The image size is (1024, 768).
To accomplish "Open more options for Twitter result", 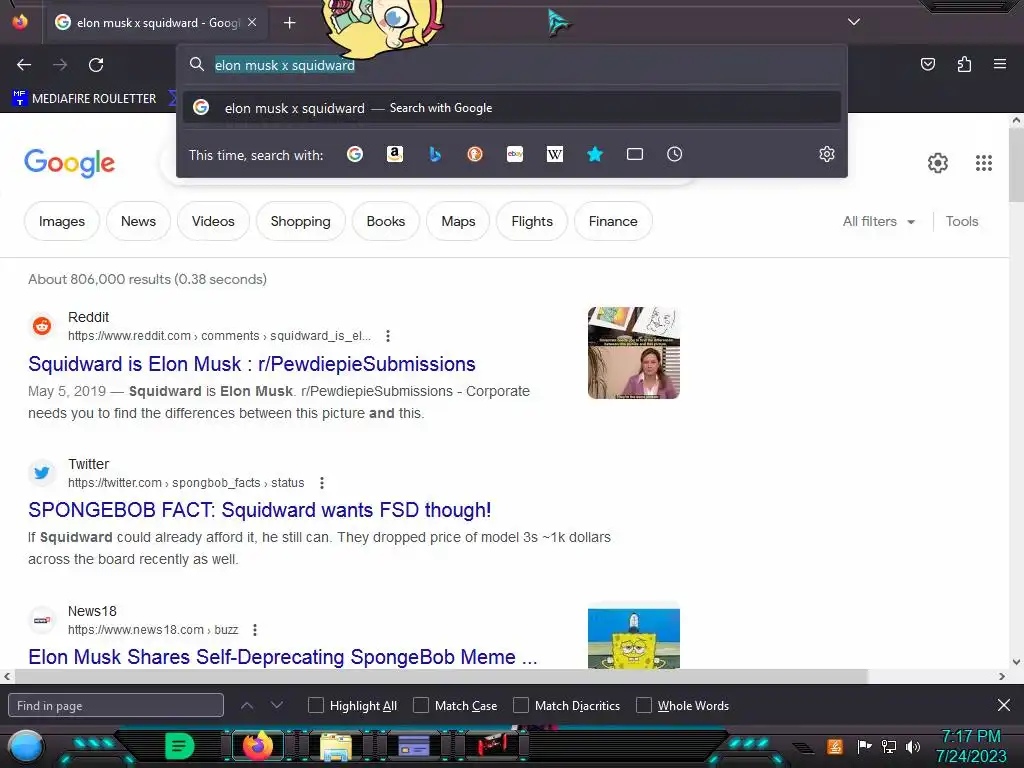I will (322, 483).
